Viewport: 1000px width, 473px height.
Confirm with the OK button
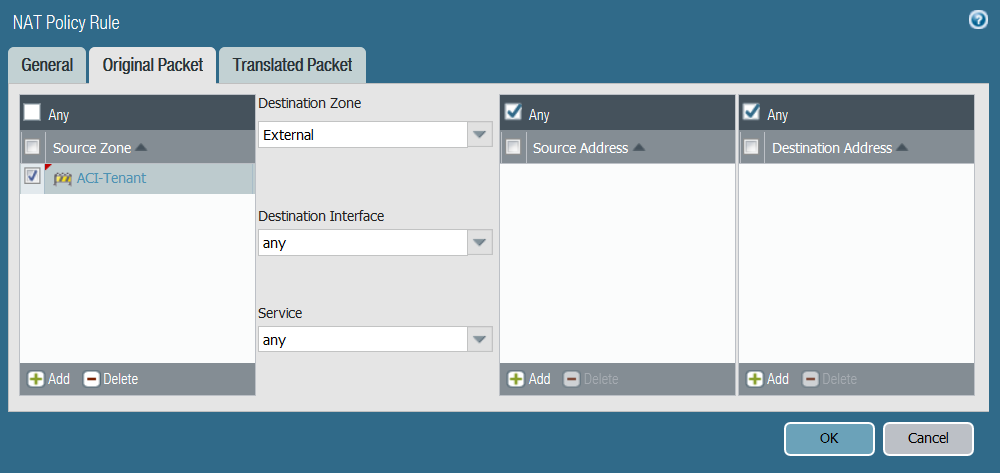[829, 438]
